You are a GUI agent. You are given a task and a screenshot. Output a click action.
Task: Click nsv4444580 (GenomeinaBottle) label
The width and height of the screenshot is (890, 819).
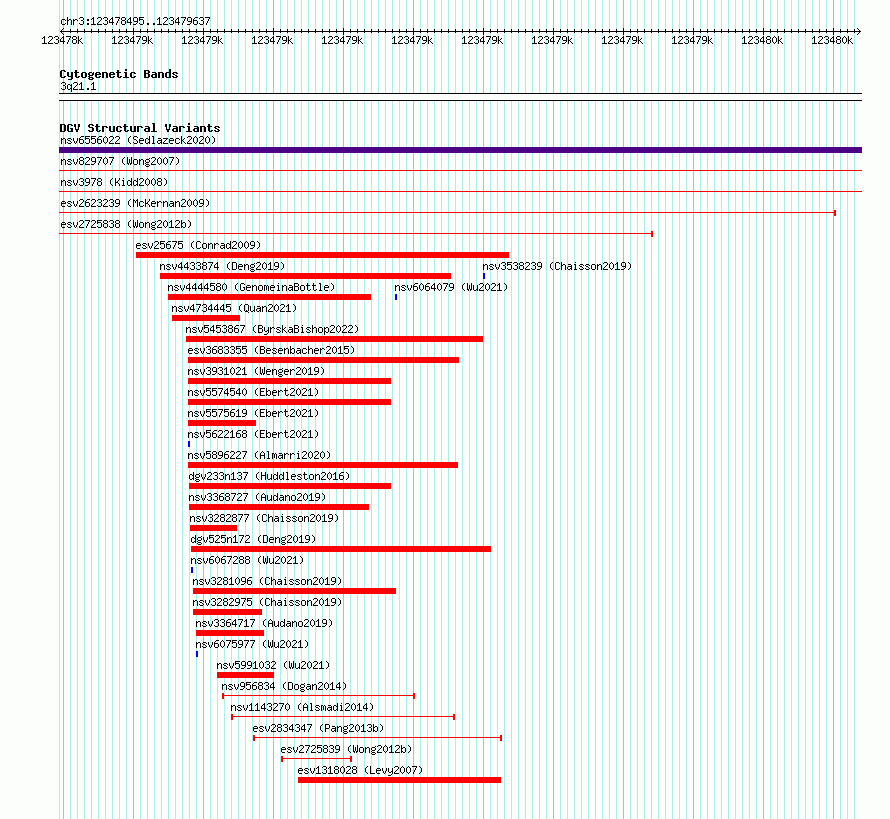click(251, 287)
